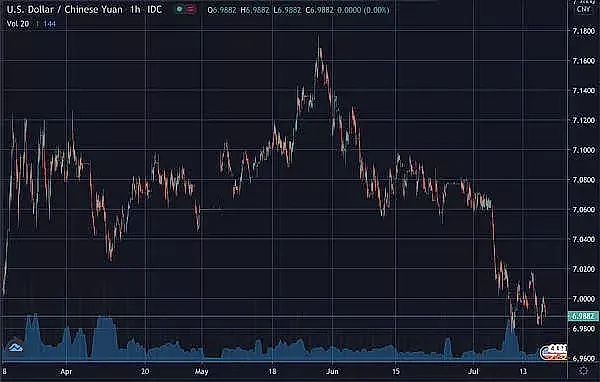The image size is (600, 382).
Task: Click the 7.1600 price axis label
Action: (584, 61)
